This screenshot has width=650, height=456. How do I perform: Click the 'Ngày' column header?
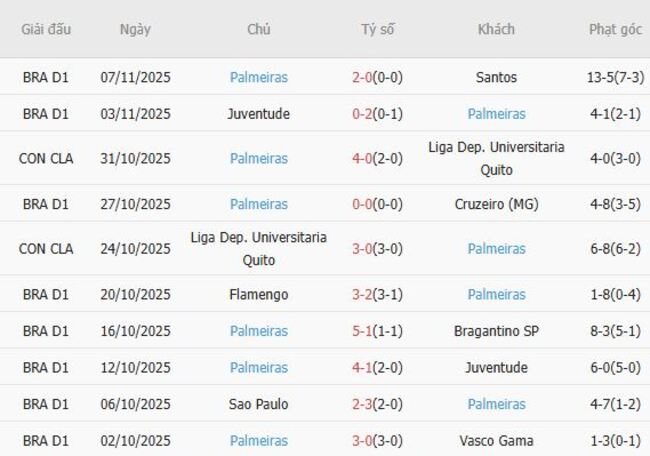(x=135, y=29)
